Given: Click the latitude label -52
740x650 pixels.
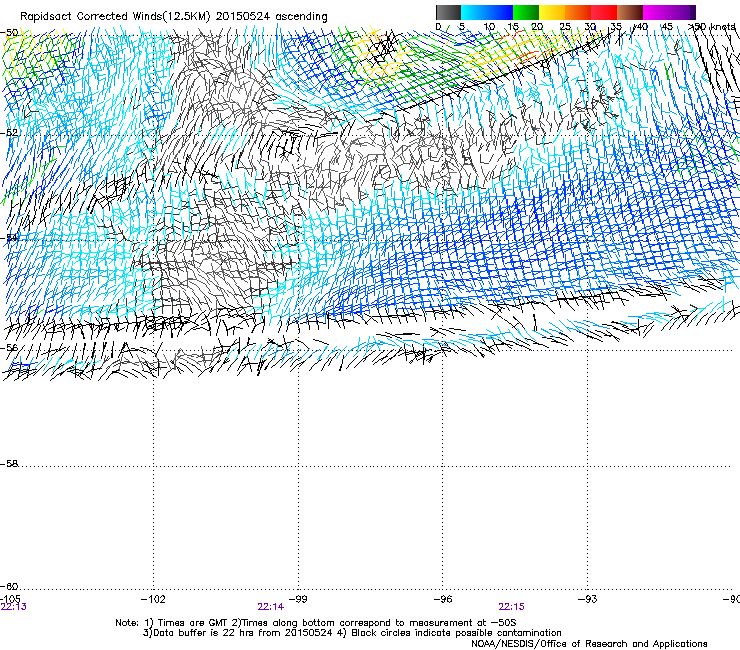Looking at the screenshot, I should [9, 133].
